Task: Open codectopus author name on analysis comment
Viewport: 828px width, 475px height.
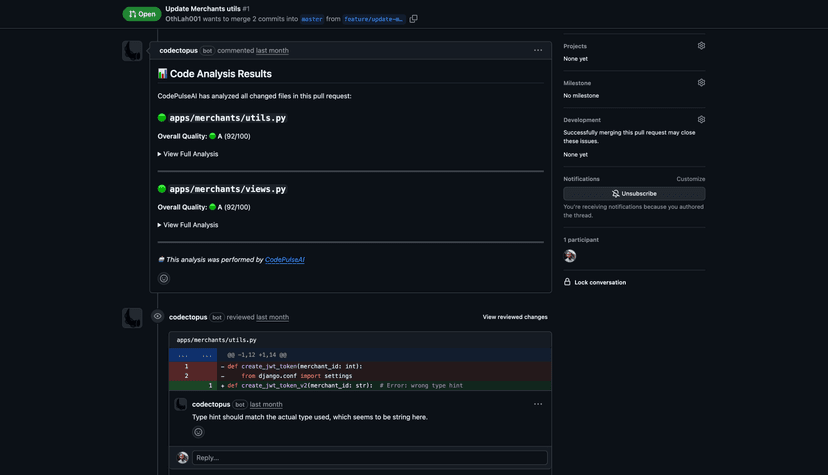Action: (178, 51)
